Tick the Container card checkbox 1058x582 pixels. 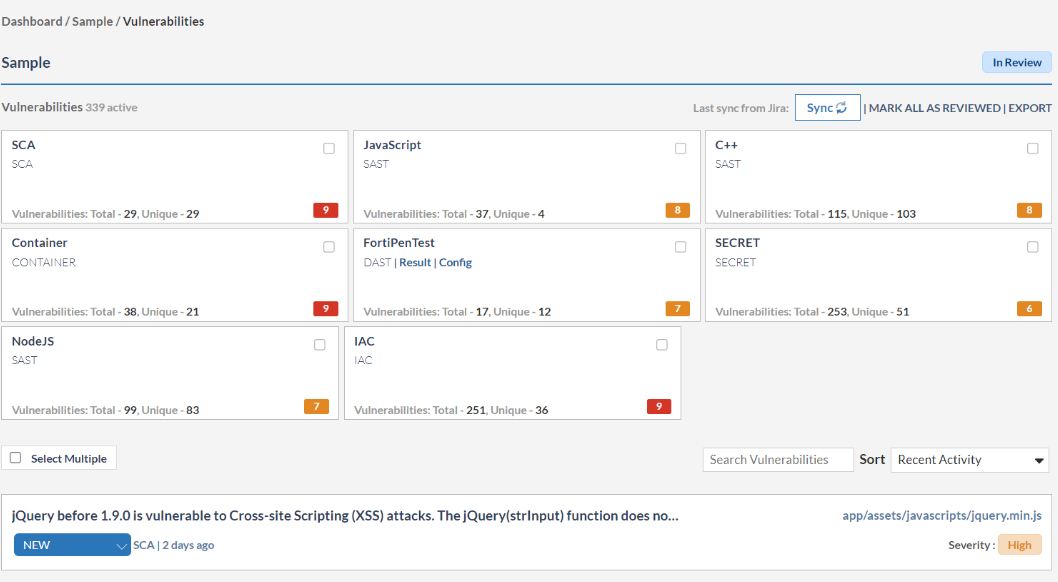pos(329,247)
